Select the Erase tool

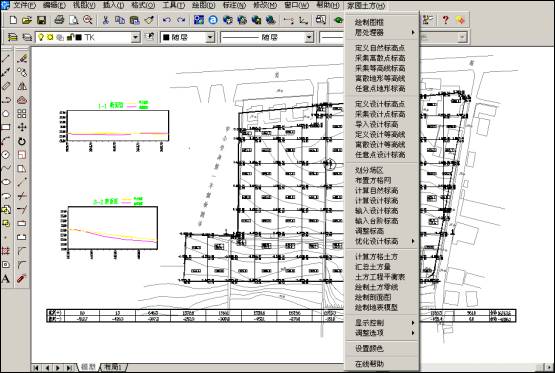(22, 58)
